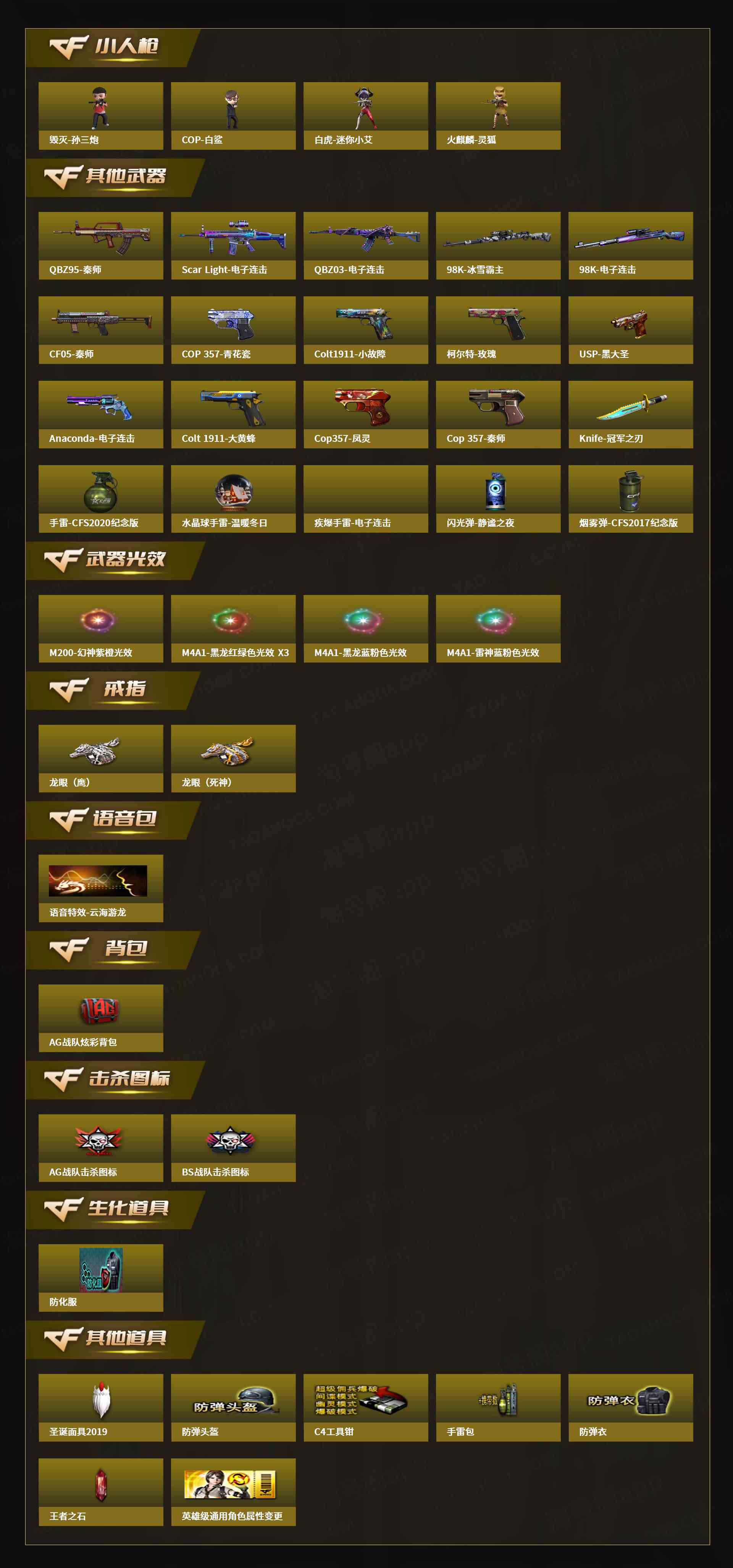Click the 防弹头盔 helmet item

[234, 1407]
